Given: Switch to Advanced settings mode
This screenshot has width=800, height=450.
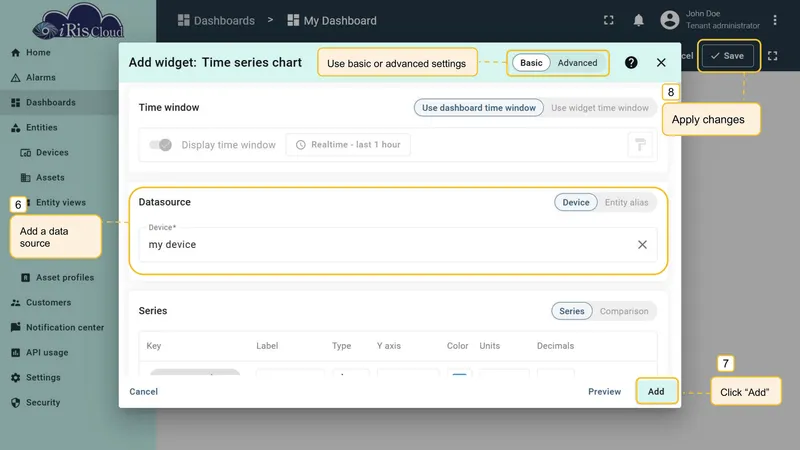Looking at the screenshot, I should 577,63.
